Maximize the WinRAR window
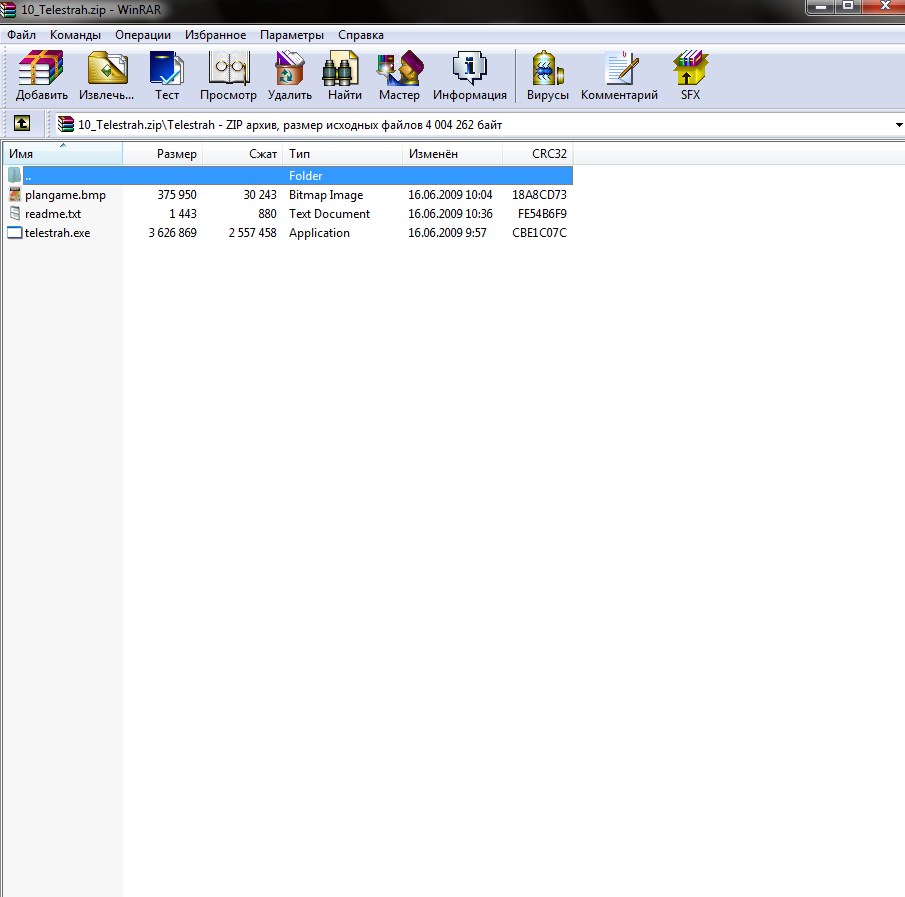The image size is (905, 897). 848,6
